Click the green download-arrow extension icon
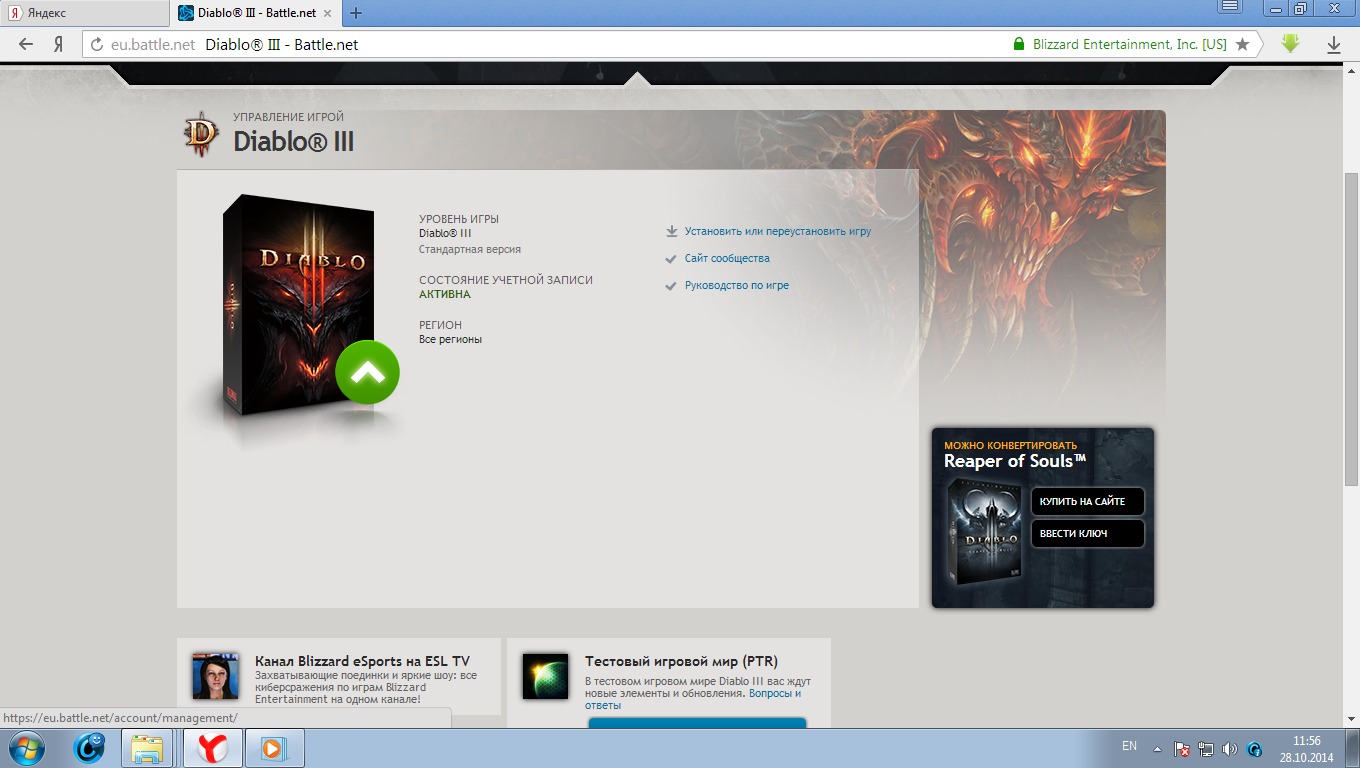This screenshot has width=1360, height=768. click(x=1290, y=44)
